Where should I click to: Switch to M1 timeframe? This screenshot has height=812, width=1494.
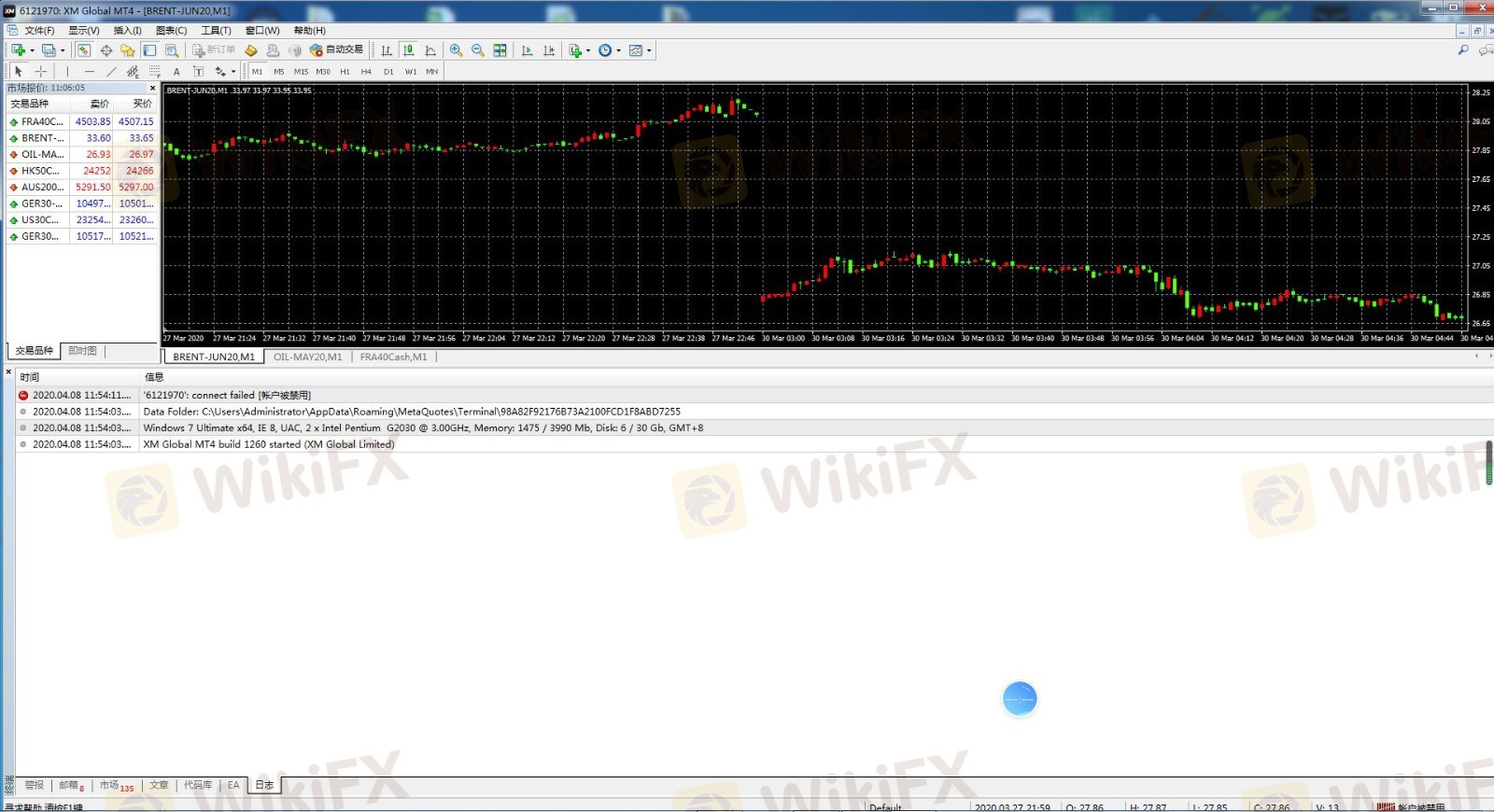257,71
